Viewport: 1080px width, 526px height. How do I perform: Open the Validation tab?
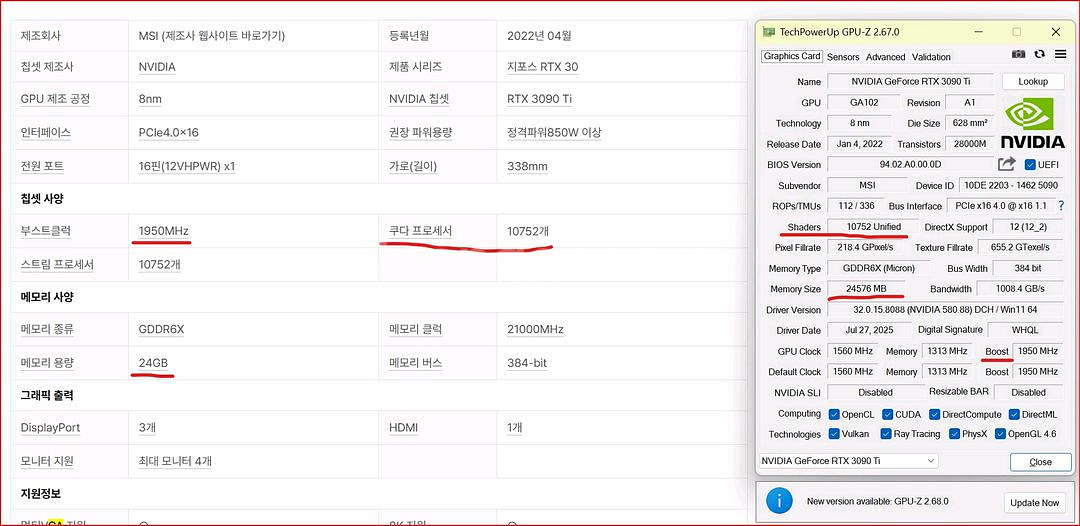(x=931, y=57)
